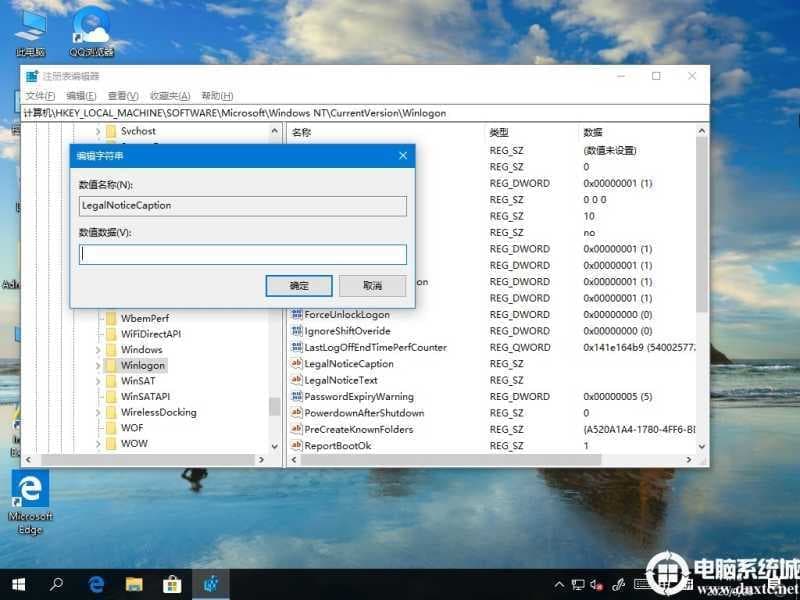This screenshot has width=800, height=600.
Task: Expand the Svchost key
Action: click(x=98, y=132)
